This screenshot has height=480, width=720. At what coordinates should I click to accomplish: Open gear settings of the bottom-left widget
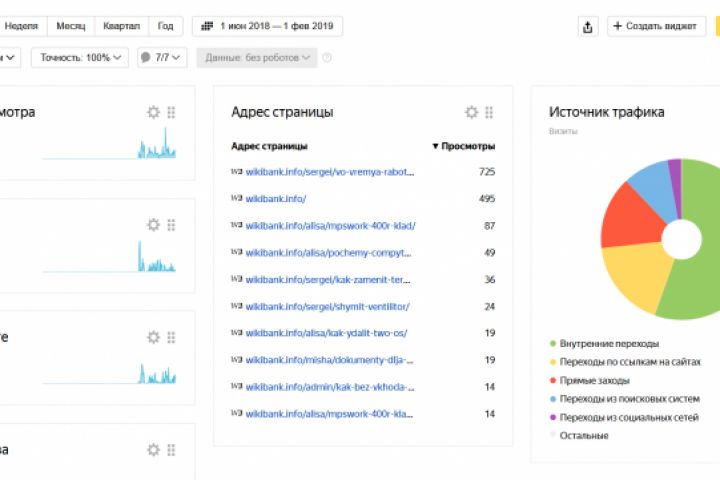pyautogui.click(x=154, y=449)
